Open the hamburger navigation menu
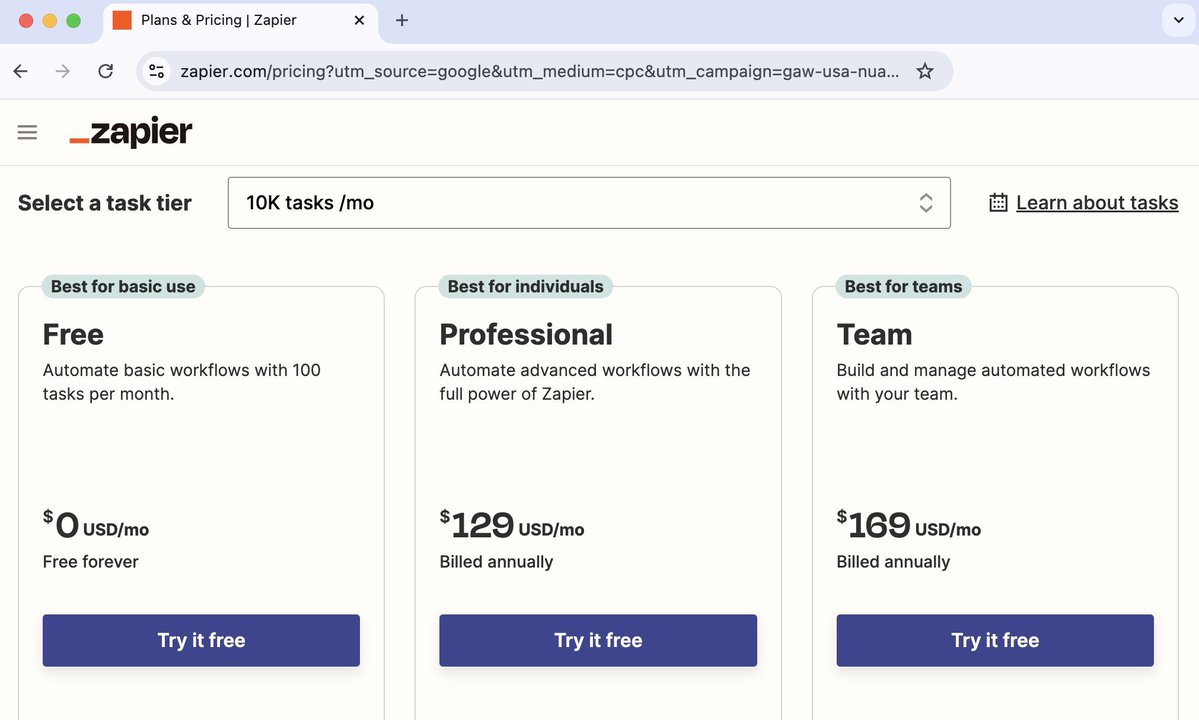The height and width of the screenshot is (720, 1199). (x=27, y=131)
